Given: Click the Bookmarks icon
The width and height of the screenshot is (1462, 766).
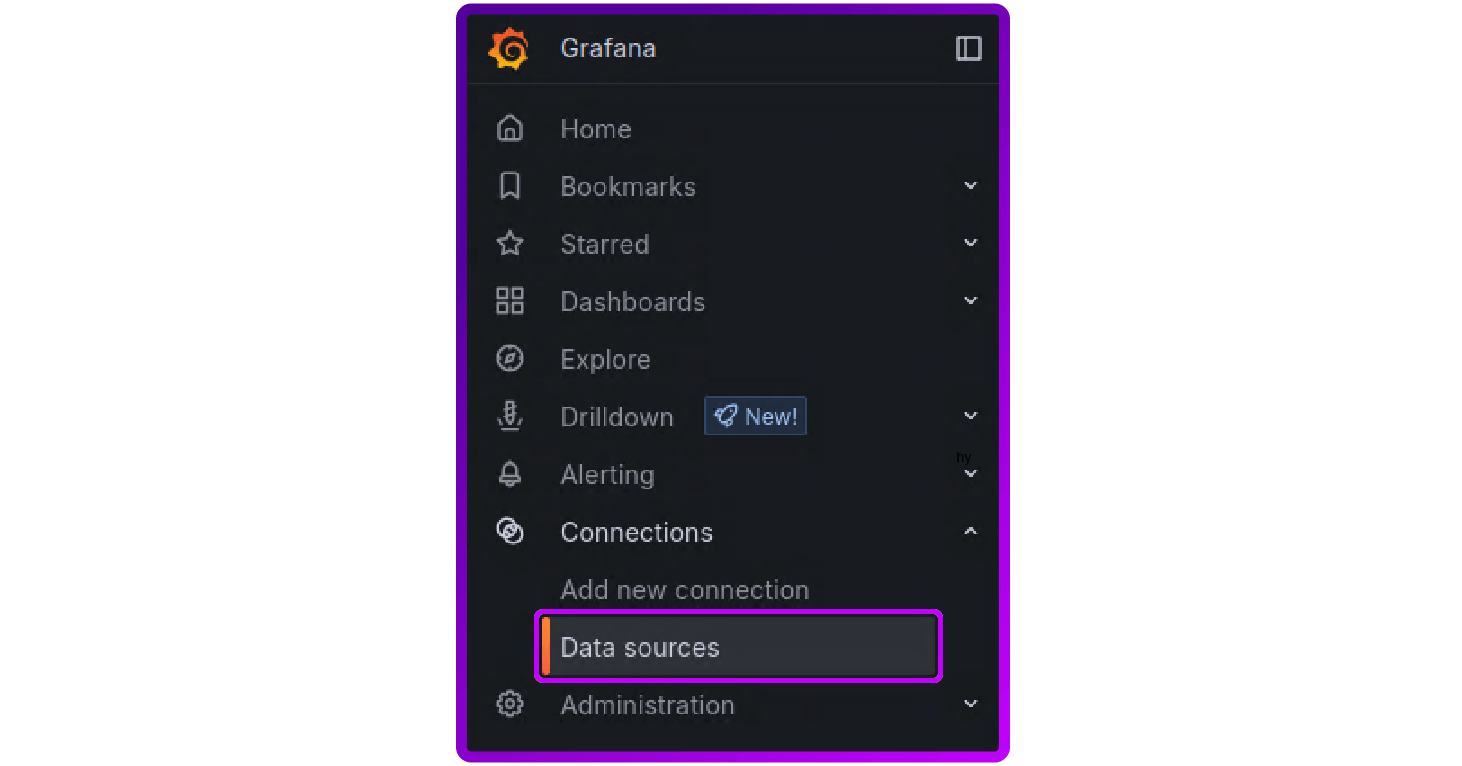Looking at the screenshot, I should click(x=510, y=186).
